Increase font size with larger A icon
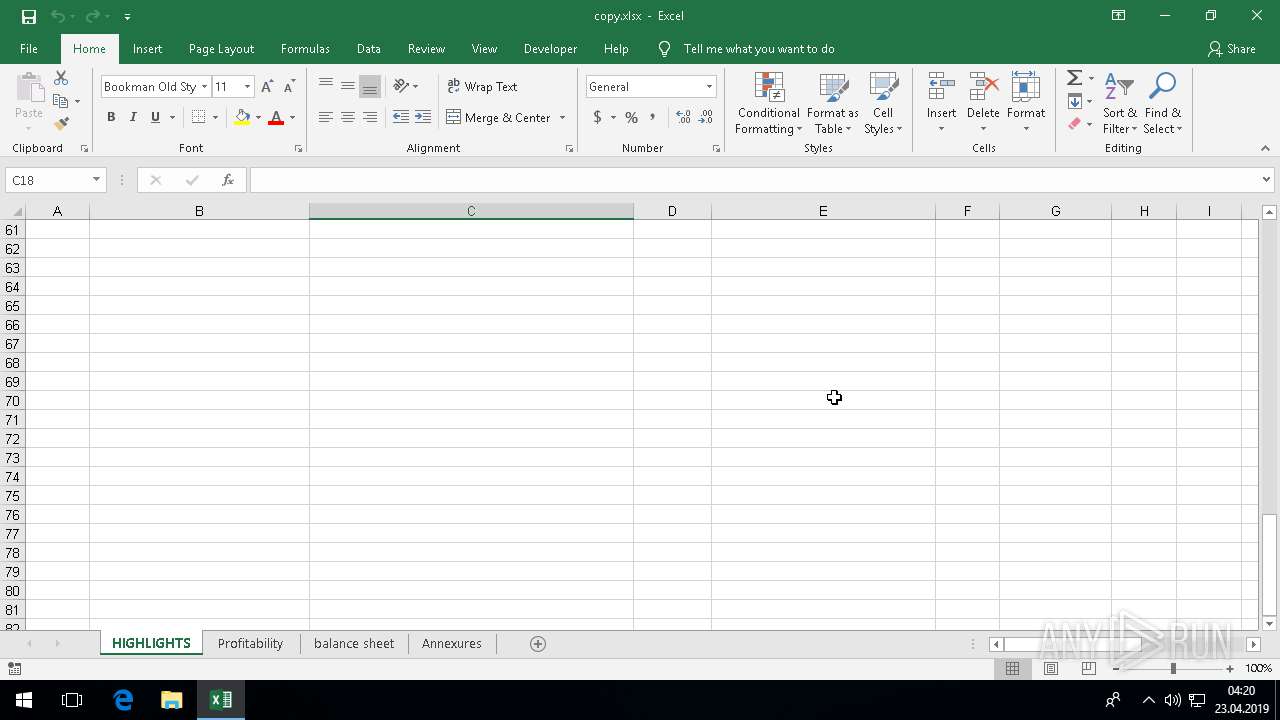1280x720 pixels. [267, 87]
